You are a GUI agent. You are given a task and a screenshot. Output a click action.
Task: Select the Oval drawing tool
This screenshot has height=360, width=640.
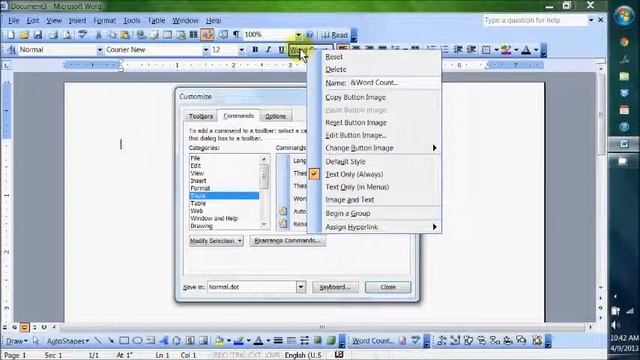(138, 340)
